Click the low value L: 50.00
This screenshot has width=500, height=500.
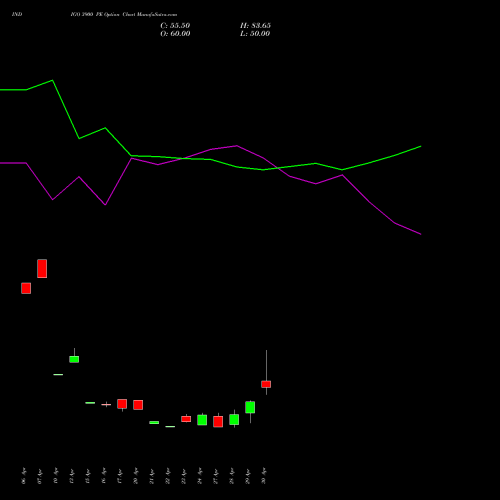coord(255,34)
